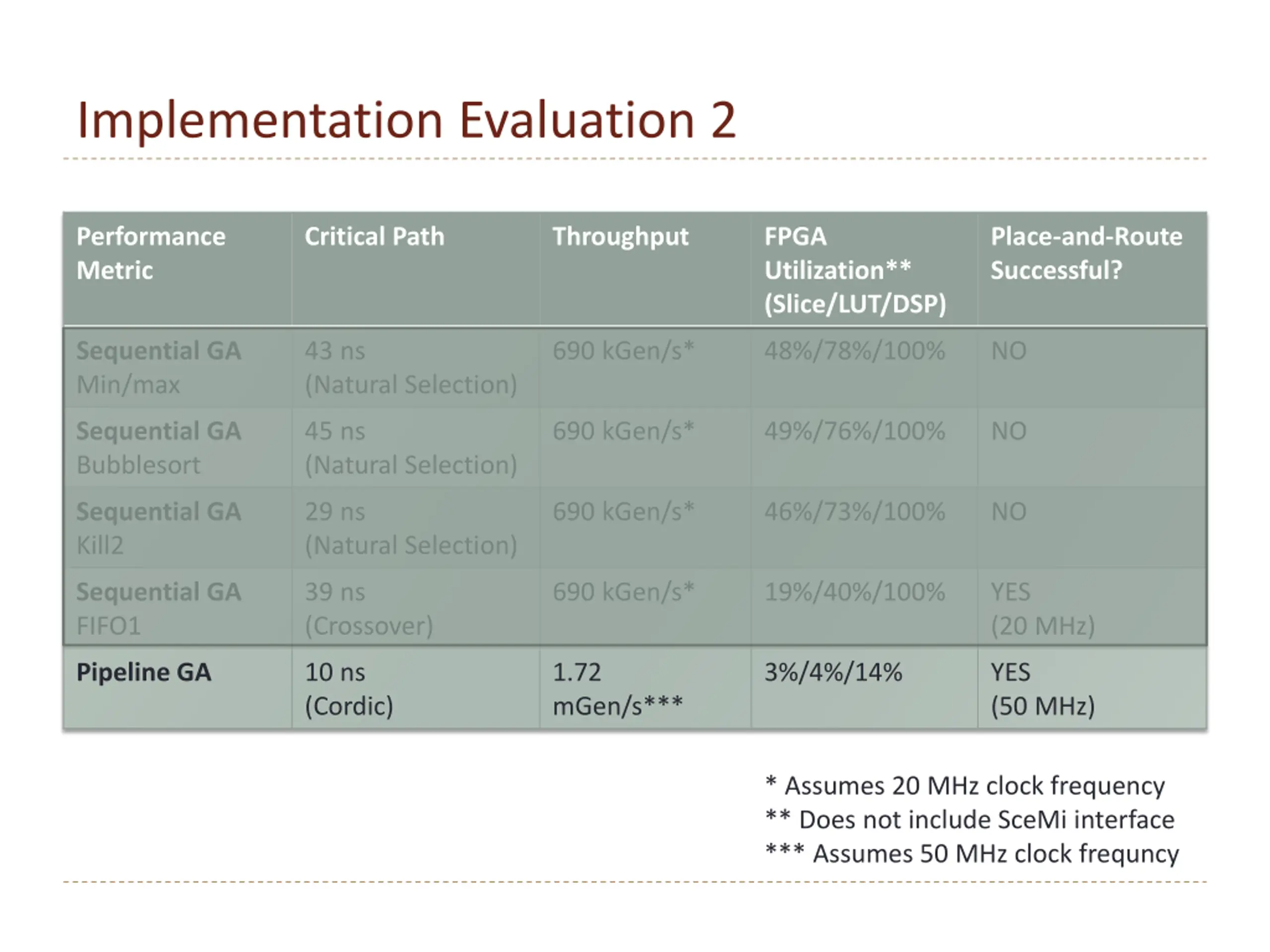Select the 1.72 mGen/s throughput cell

(x=617, y=689)
